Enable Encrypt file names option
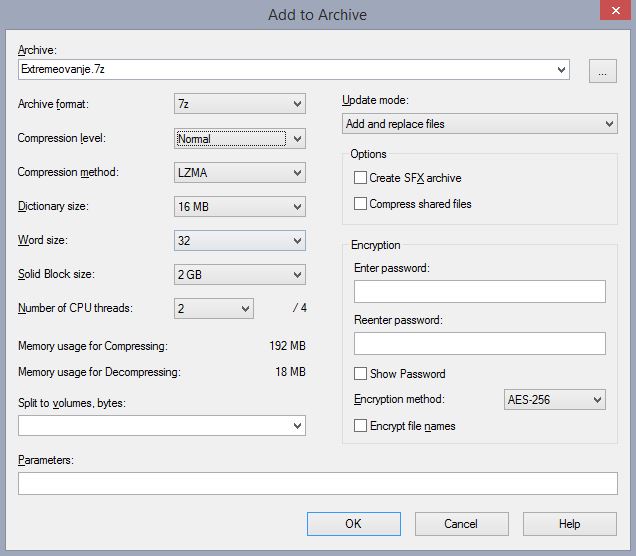Viewport: 636px width, 556px height. pyautogui.click(x=361, y=426)
